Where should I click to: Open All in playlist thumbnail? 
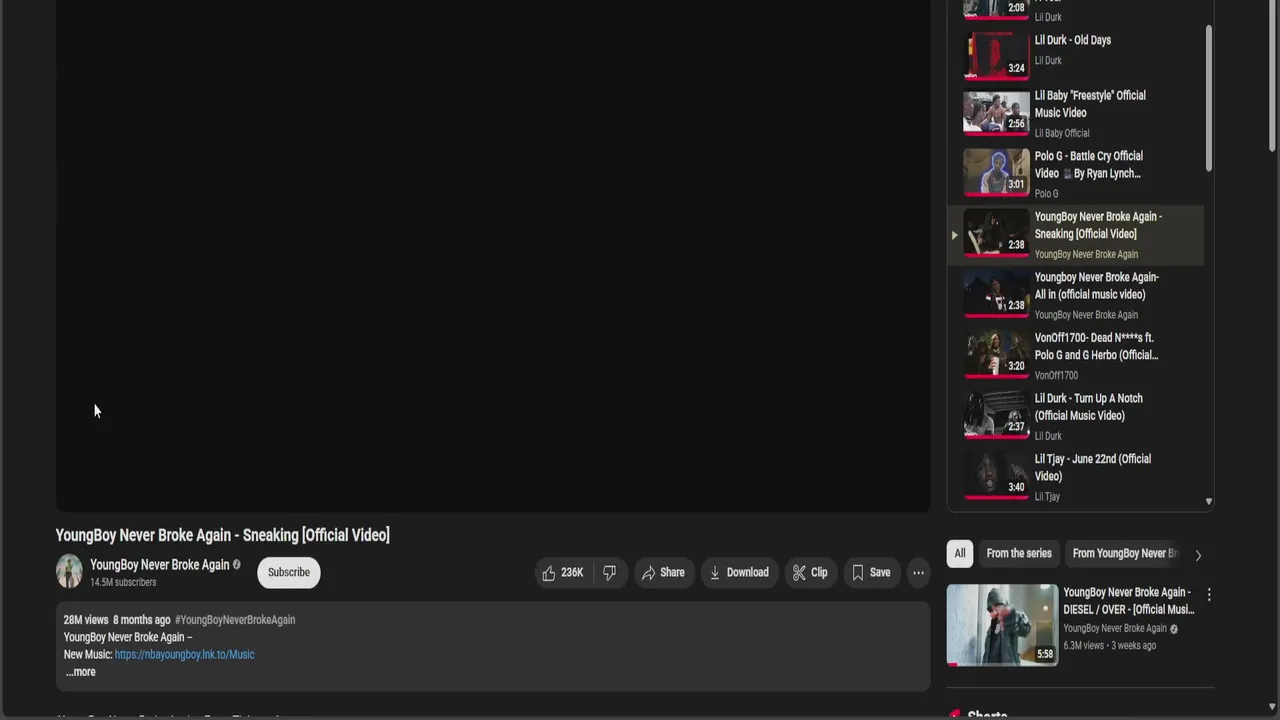996,294
